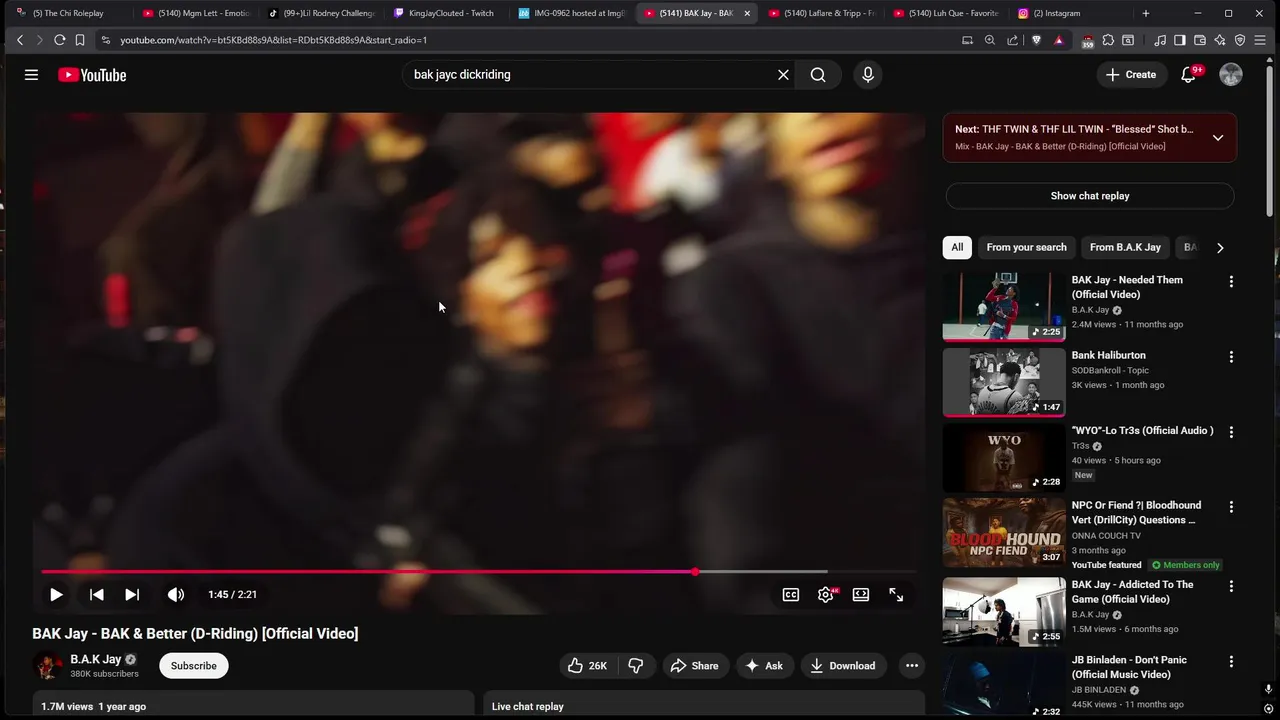Open YouTube notifications bell
This screenshot has width=1280, height=720.
click(1188, 75)
